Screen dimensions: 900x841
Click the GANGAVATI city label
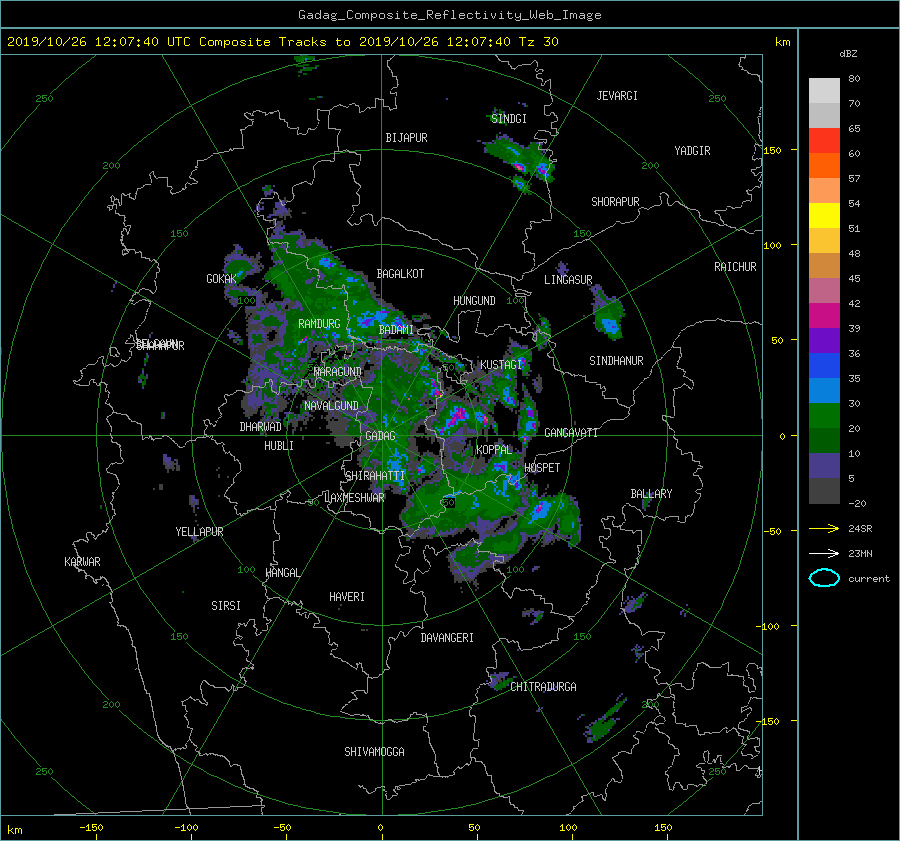[x=571, y=433]
